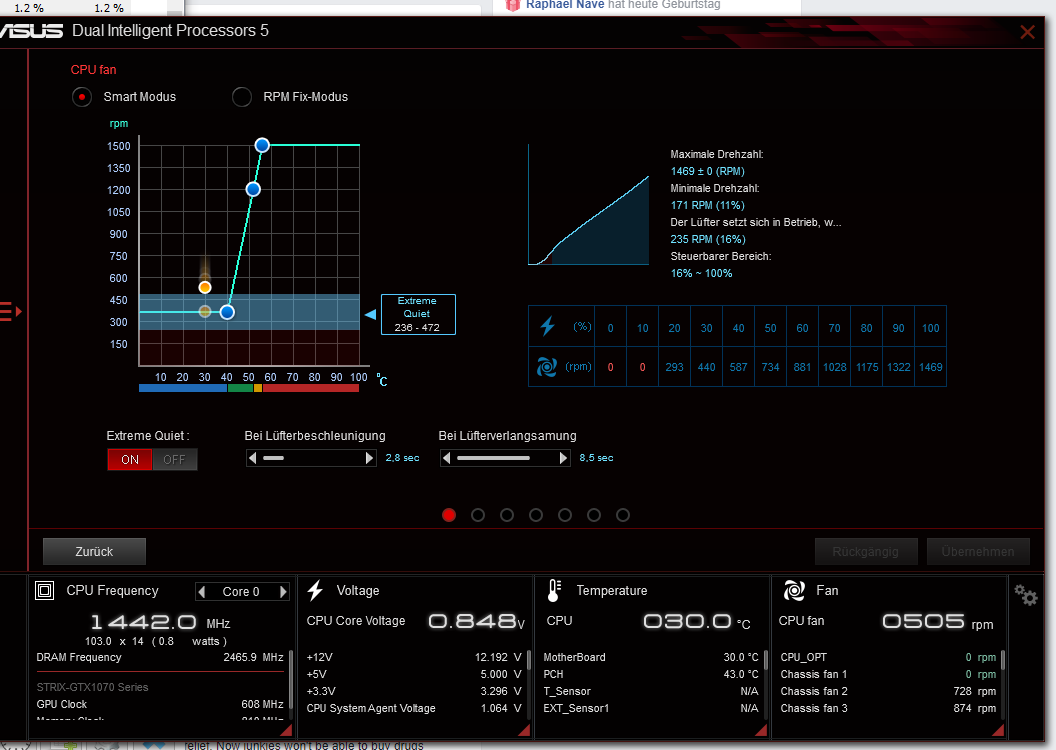This screenshot has height=750, width=1056.
Task: Select next core with right arrow
Action: [284, 592]
